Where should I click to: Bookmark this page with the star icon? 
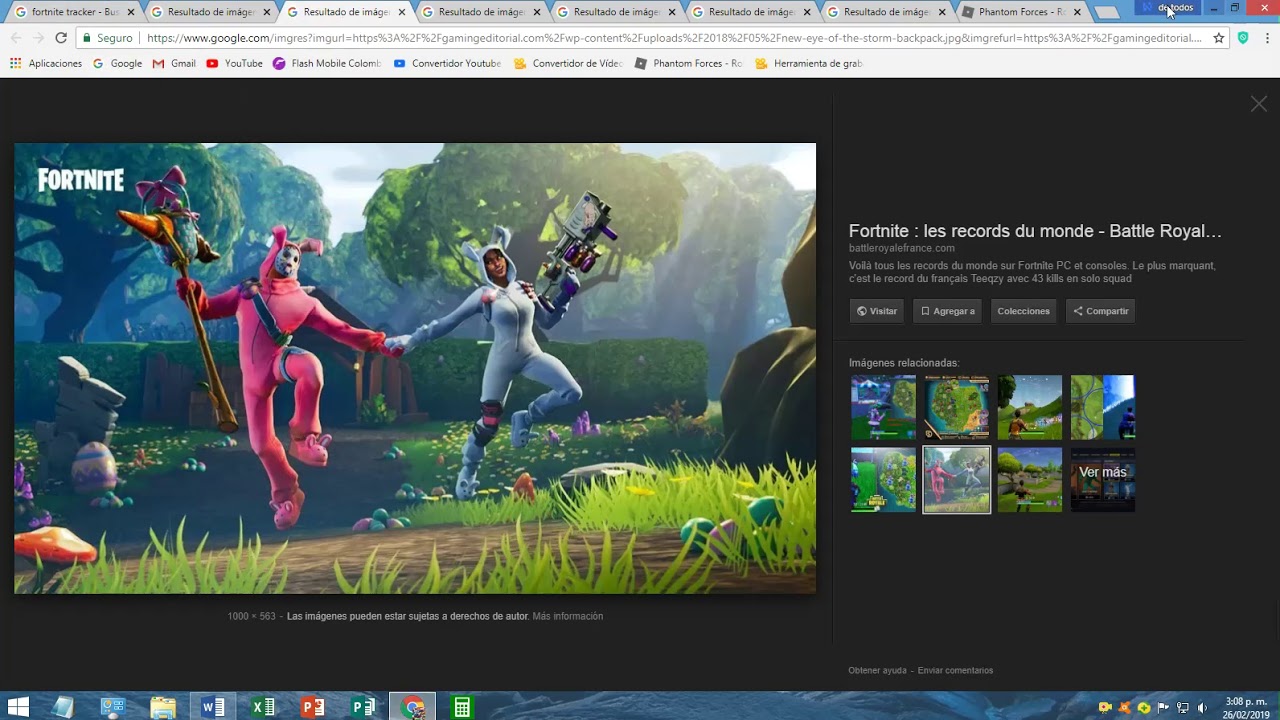coord(1219,38)
